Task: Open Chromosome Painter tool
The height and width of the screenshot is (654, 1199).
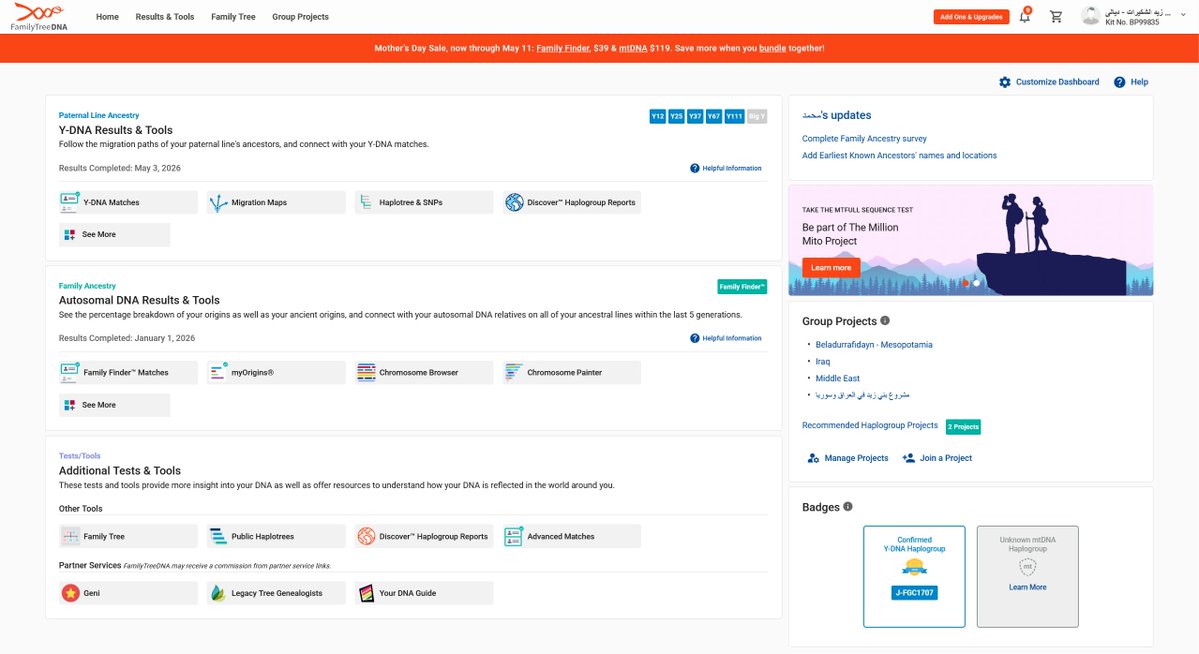Action: [x=572, y=373]
